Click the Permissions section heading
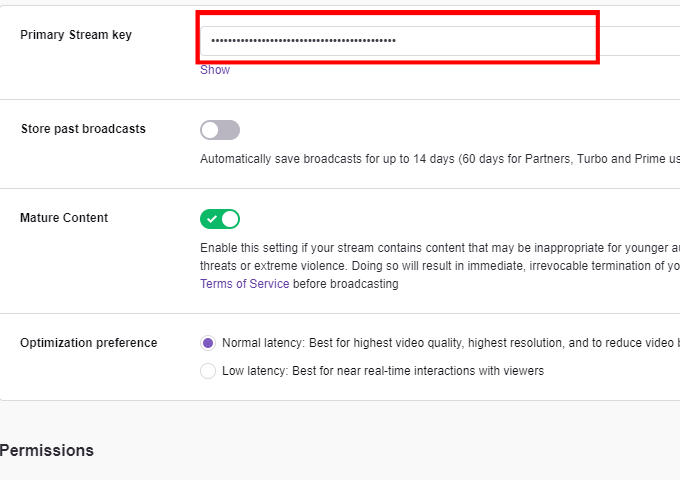This screenshot has width=680, height=480. point(47,450)
